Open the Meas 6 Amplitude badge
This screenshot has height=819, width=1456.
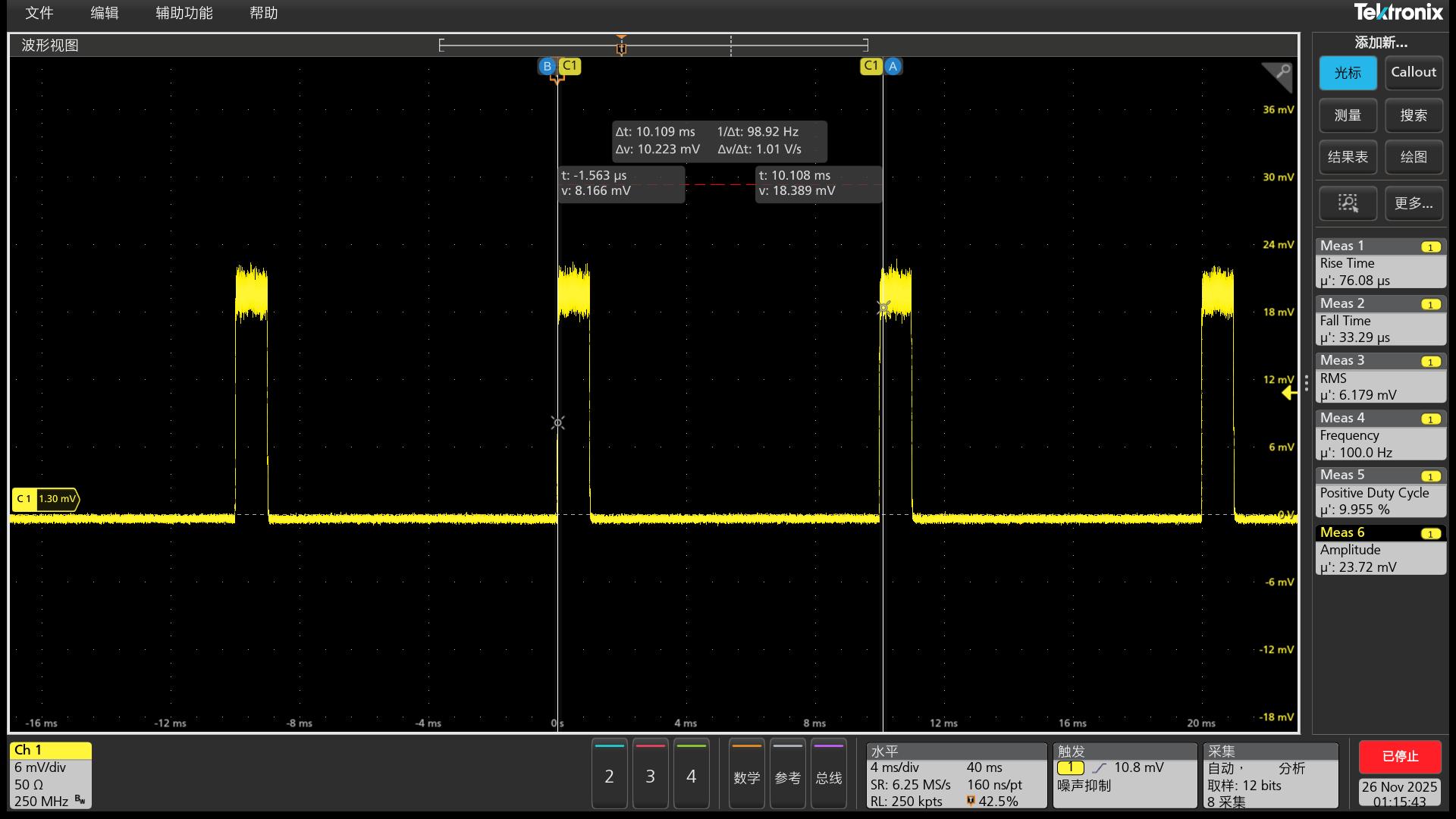[x=1379, y=550]
